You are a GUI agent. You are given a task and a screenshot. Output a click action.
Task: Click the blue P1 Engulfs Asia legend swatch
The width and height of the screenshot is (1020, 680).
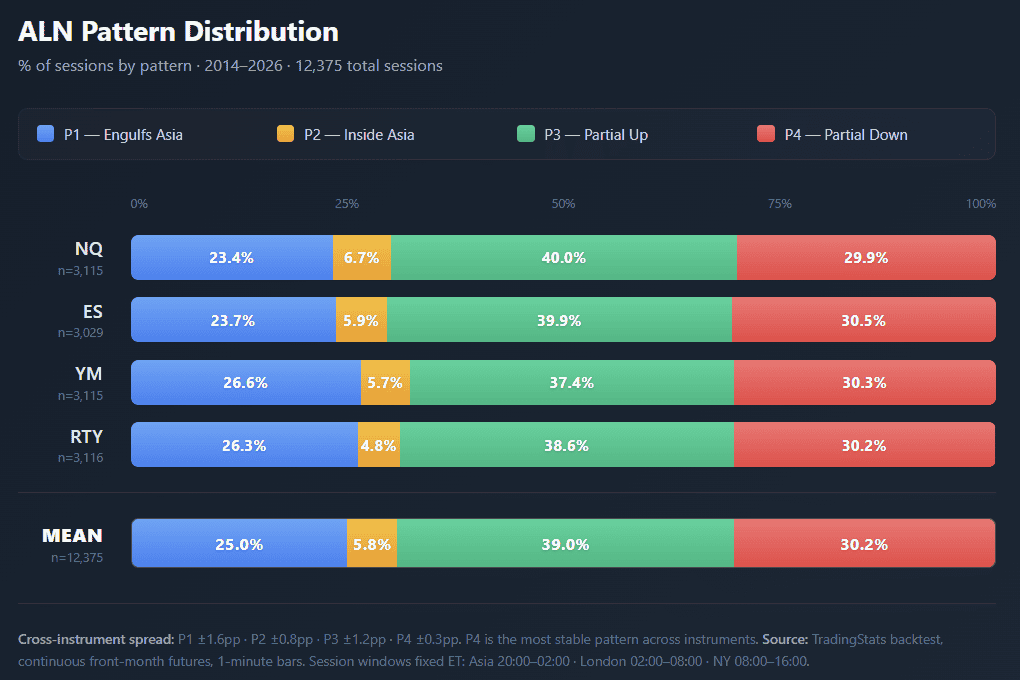45,134
